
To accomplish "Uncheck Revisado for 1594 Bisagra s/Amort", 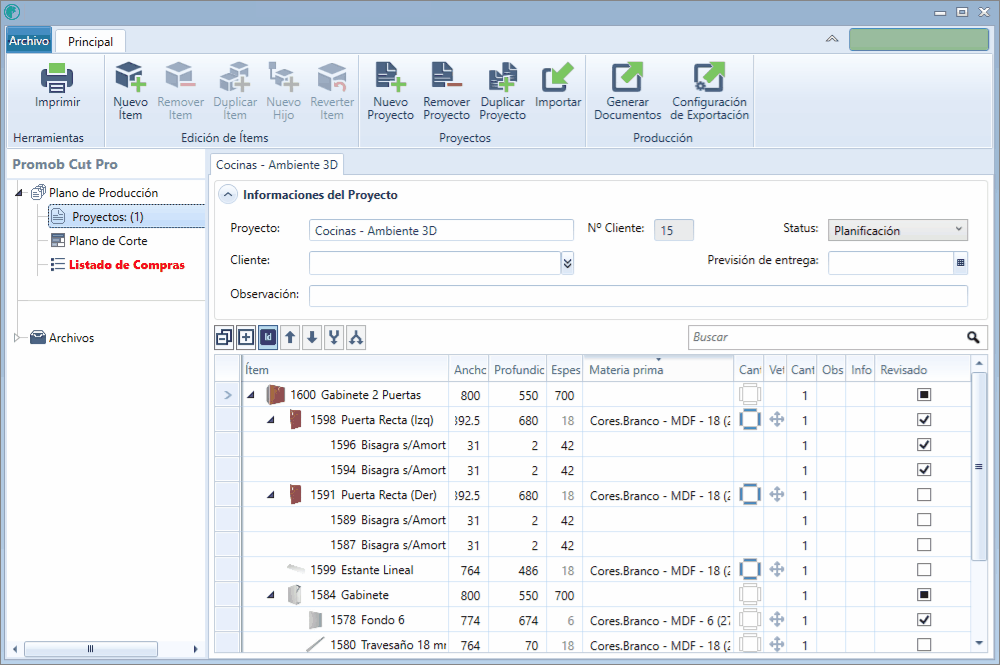I will 923,470.
